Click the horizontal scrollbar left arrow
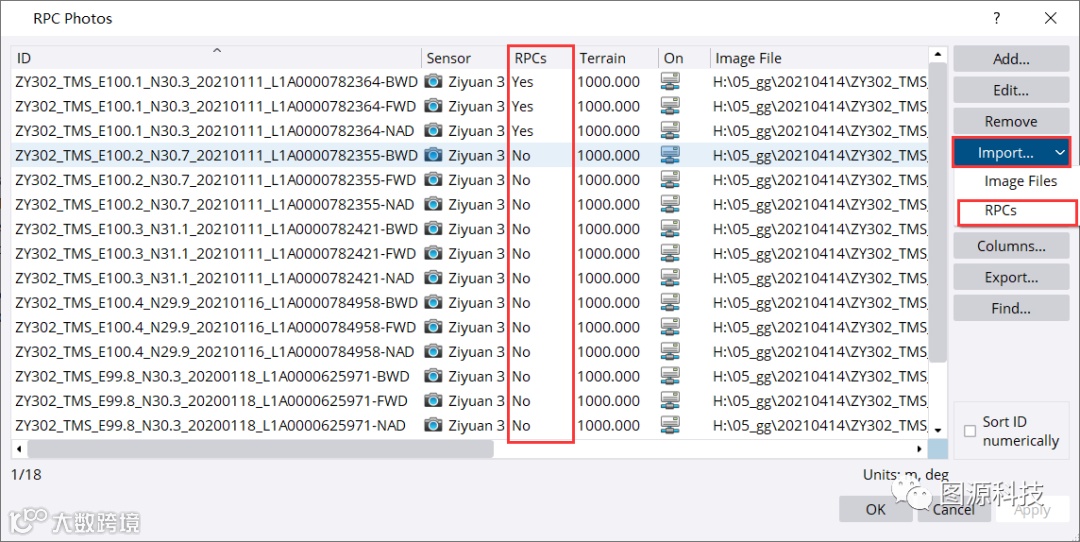Image resolution: width=1080 pixels, height=542 pixels. click(19, 449)
